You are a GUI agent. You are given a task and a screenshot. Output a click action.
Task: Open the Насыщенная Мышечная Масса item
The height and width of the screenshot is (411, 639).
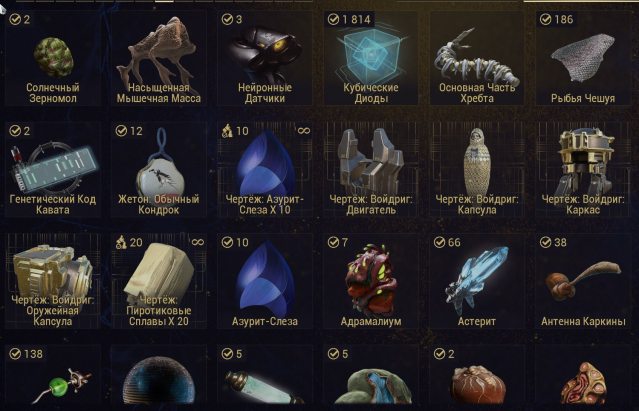[x=159, y=58]
